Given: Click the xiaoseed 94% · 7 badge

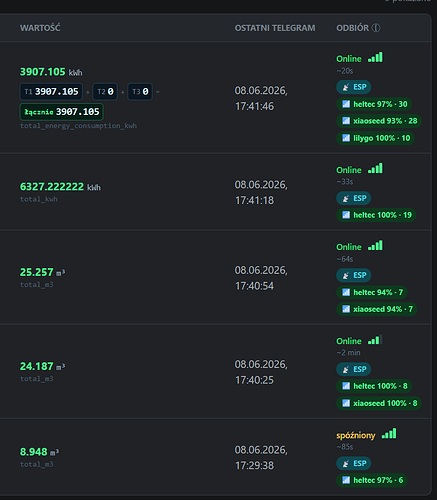Looking at the screenshot, I should pos(377,309).
